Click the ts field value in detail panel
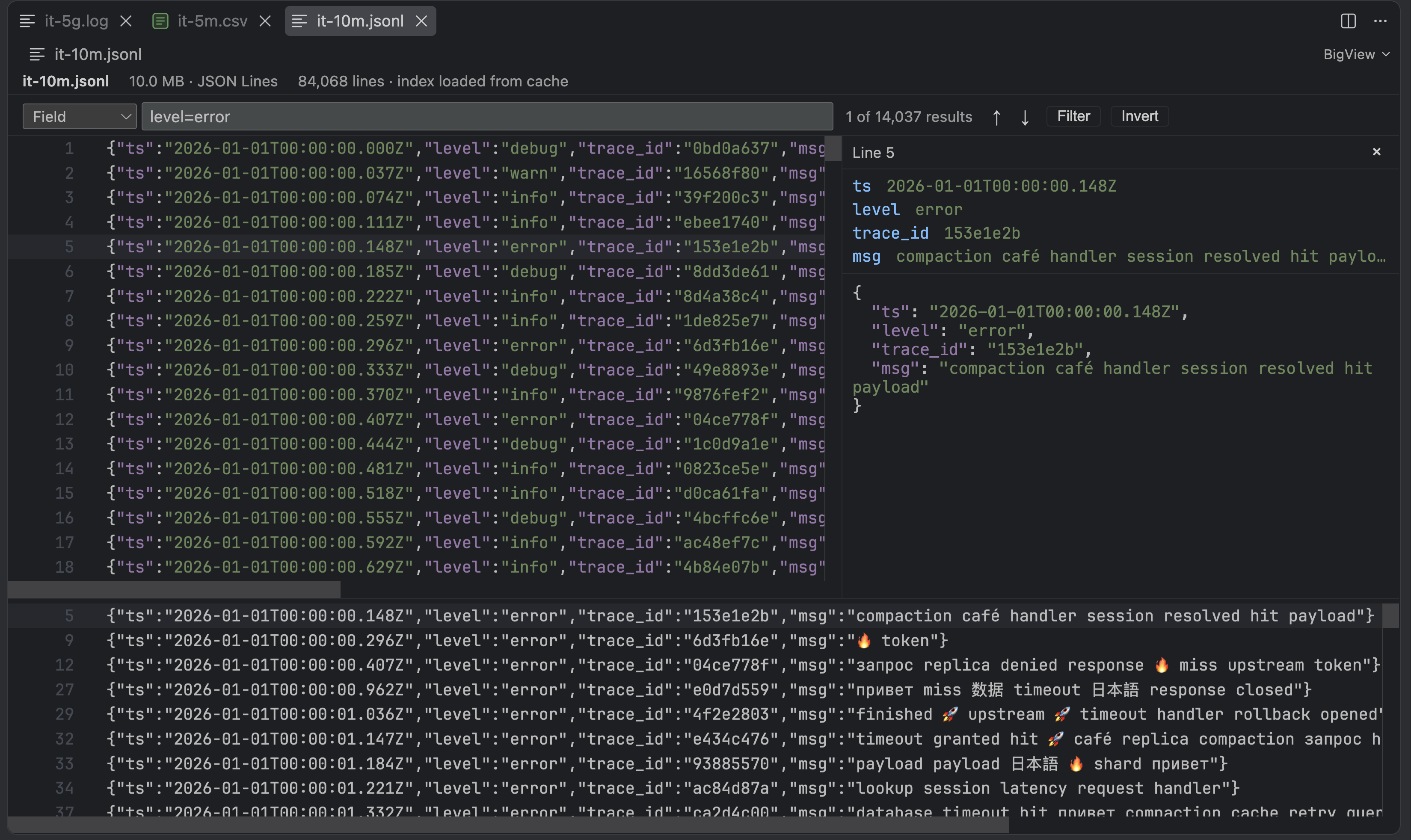Image resolution: width=1411 pixels, height=840 pixels. pyautogui.click(x=1001, y=186)
